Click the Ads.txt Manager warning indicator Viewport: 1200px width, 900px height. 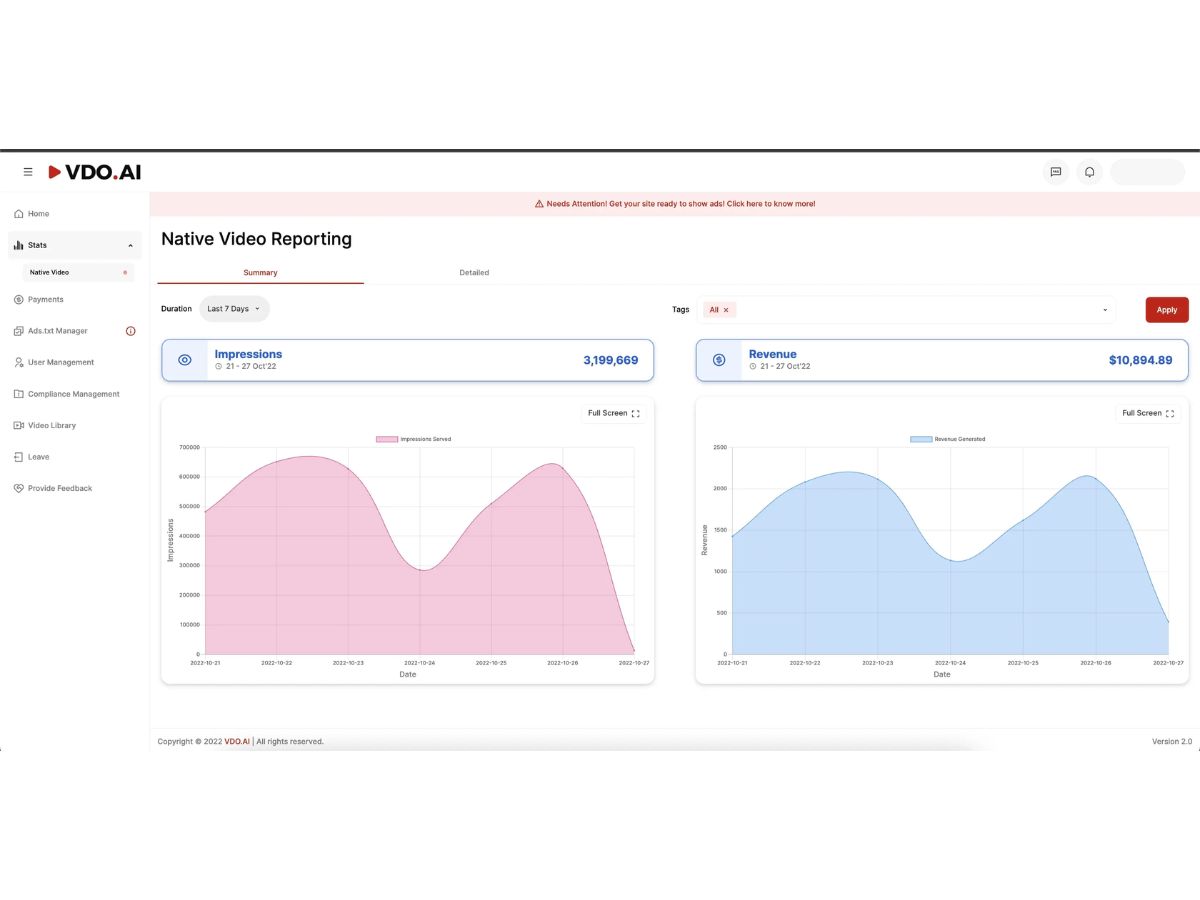click(x=130, y=331)
